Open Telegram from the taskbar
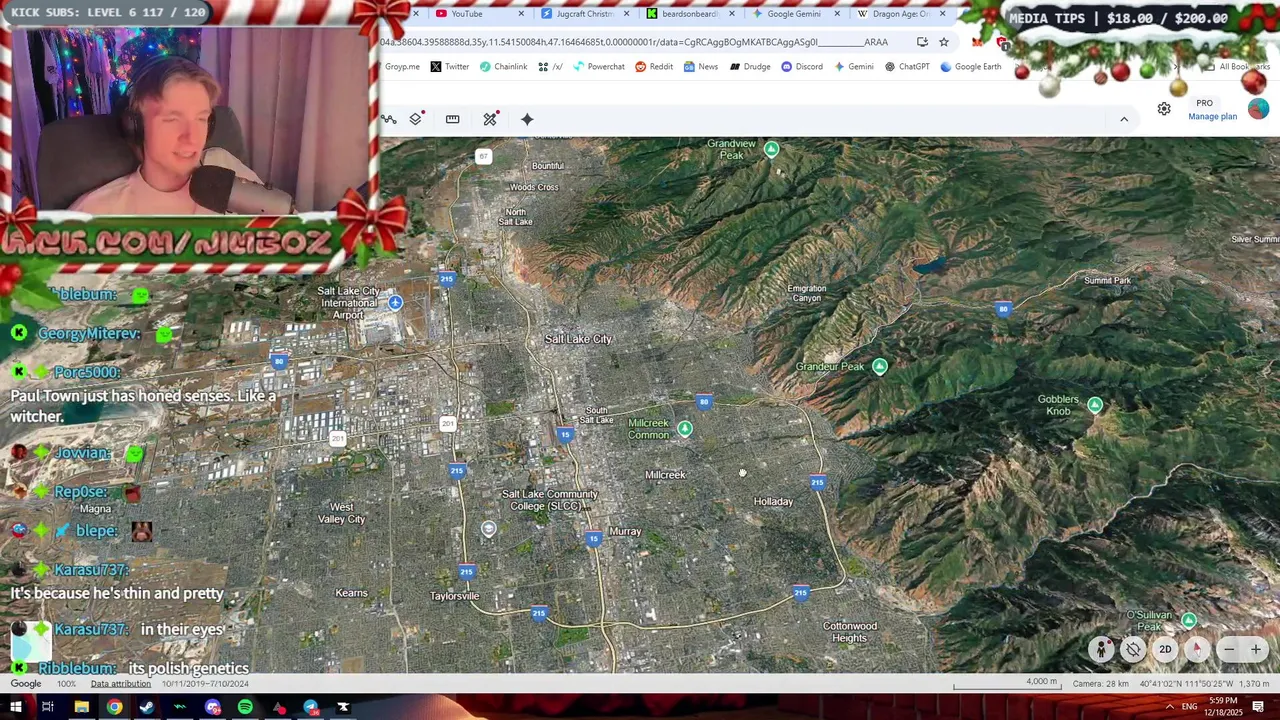The width and height of the screenshot is (1280, 720). 311,707
